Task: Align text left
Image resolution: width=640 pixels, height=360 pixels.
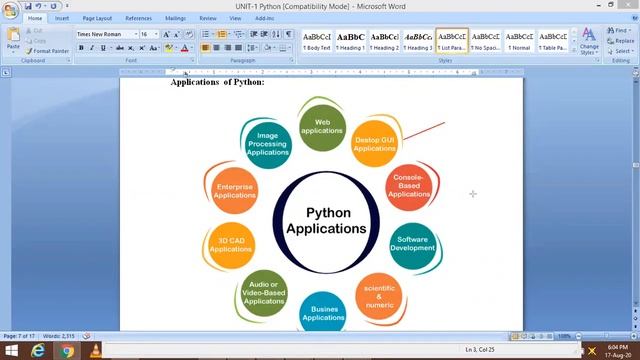Action: (205, 48)
